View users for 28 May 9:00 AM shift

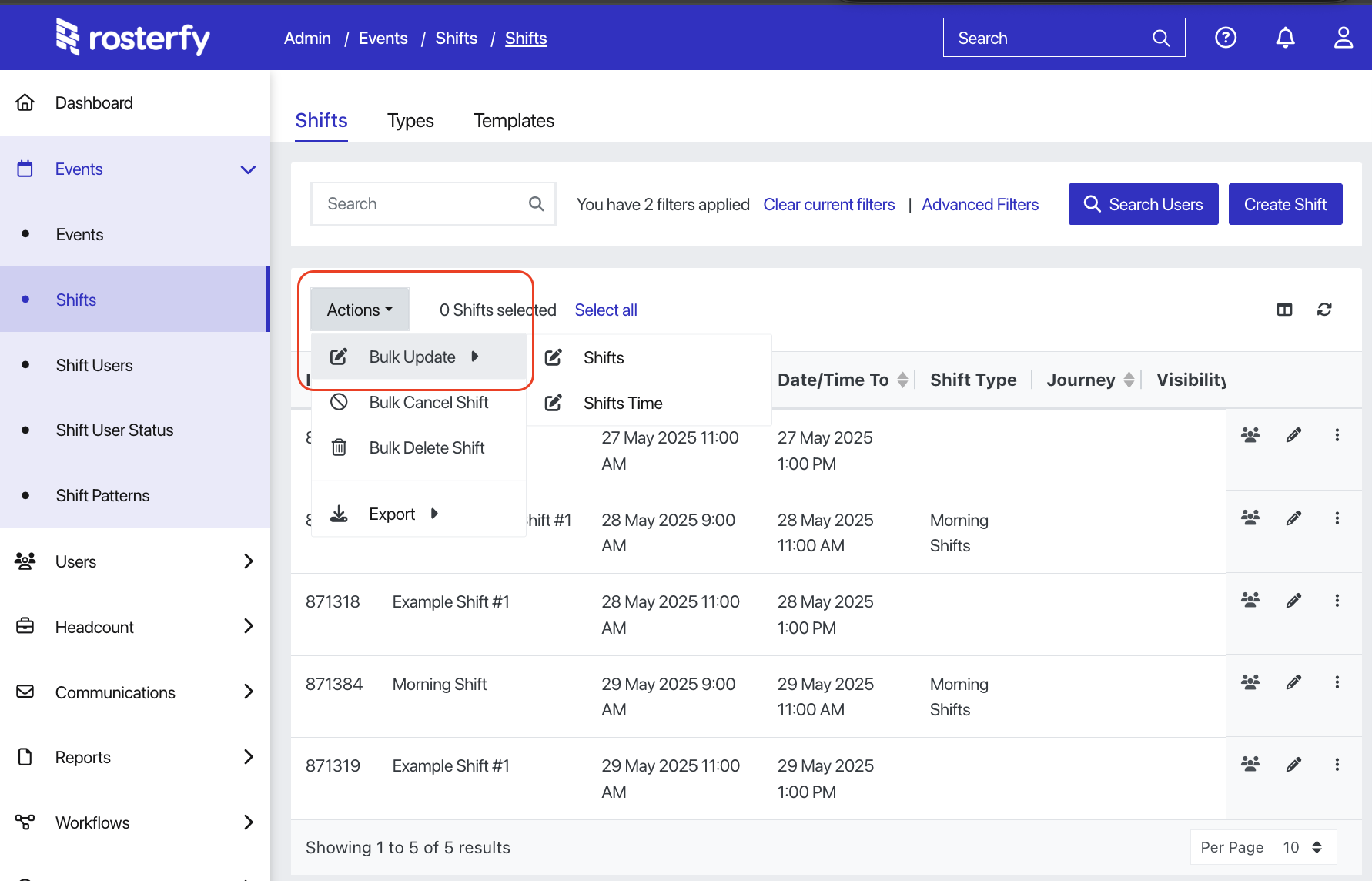[1250, 518]
